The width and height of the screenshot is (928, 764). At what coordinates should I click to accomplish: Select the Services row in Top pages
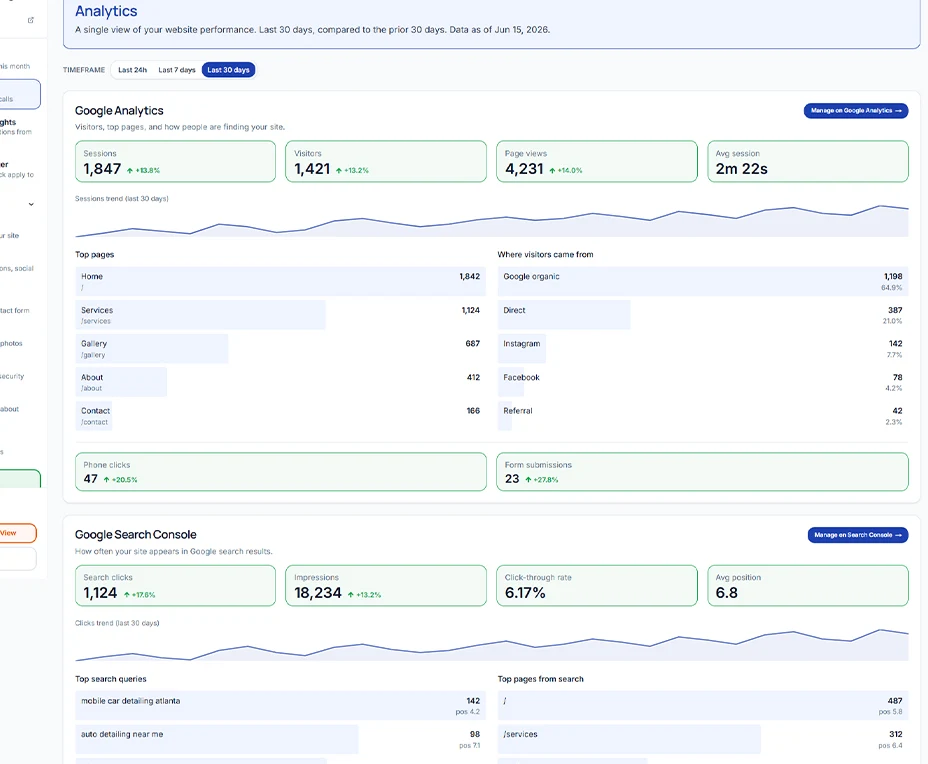[281, 315]
